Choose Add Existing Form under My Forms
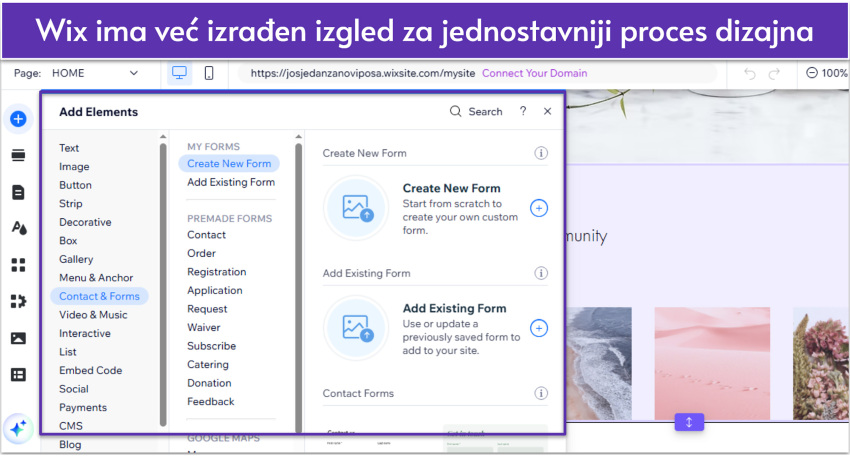The image size is (850, 456). 231,182
